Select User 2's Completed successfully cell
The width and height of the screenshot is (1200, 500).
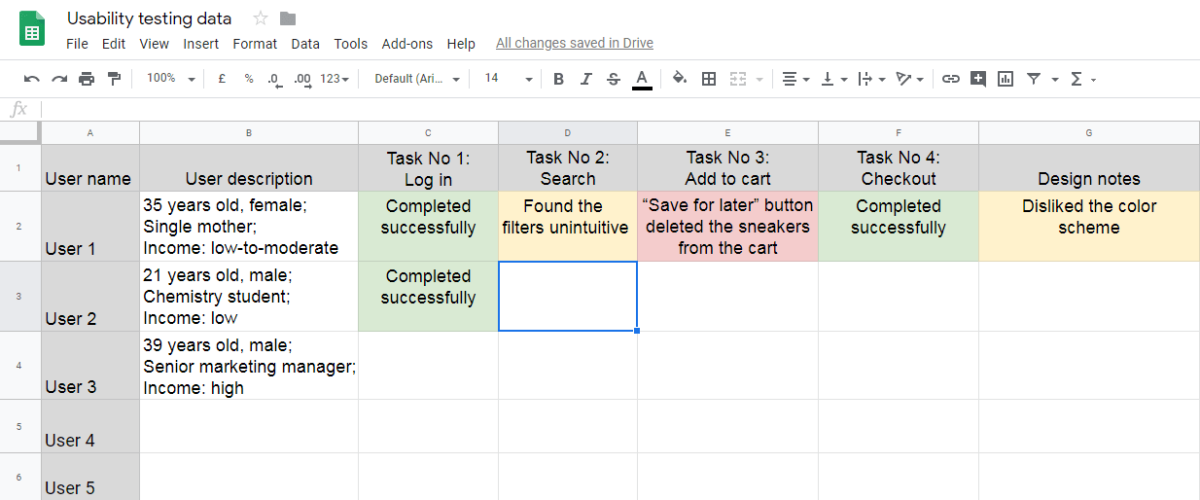[428, 297]
